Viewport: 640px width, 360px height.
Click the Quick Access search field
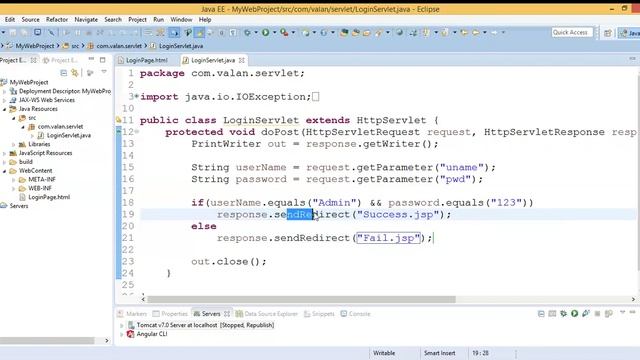(x=572, y=32)
